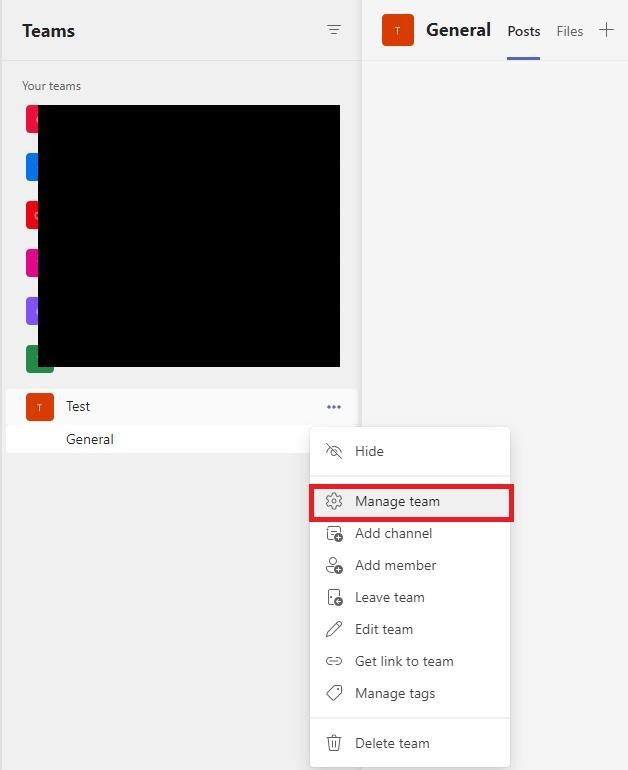Click the Get link chain icon

pyautogui.click(x=334, y=661)
